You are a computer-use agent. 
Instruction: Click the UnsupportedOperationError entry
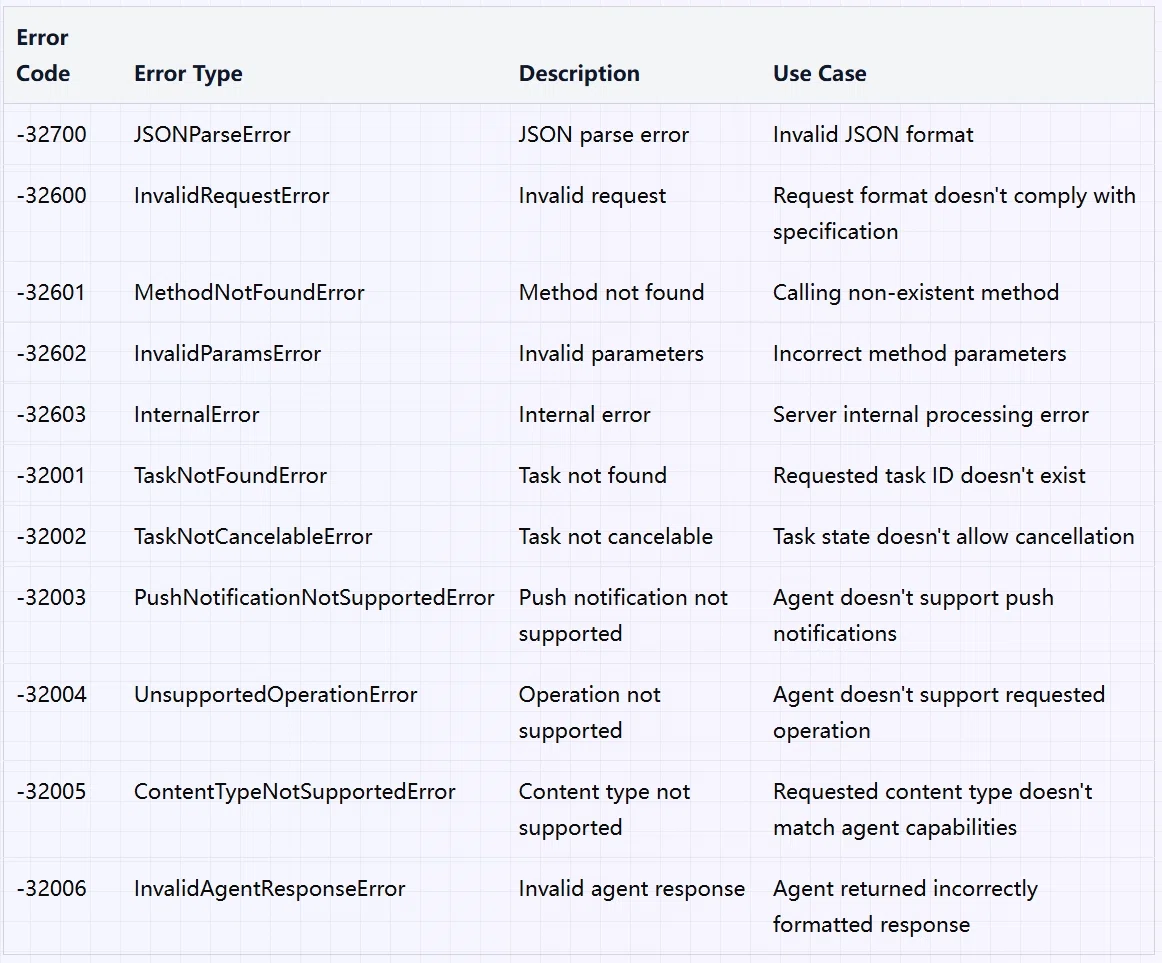[276, 695]
